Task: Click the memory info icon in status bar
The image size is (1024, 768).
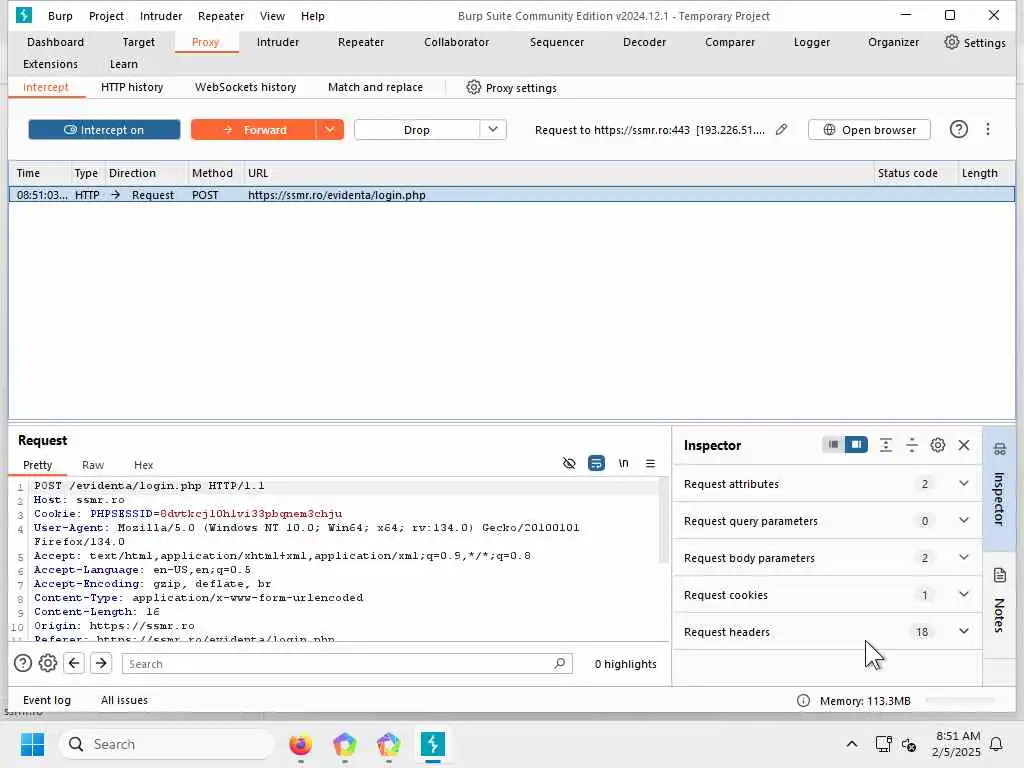Action: point(803,701)
